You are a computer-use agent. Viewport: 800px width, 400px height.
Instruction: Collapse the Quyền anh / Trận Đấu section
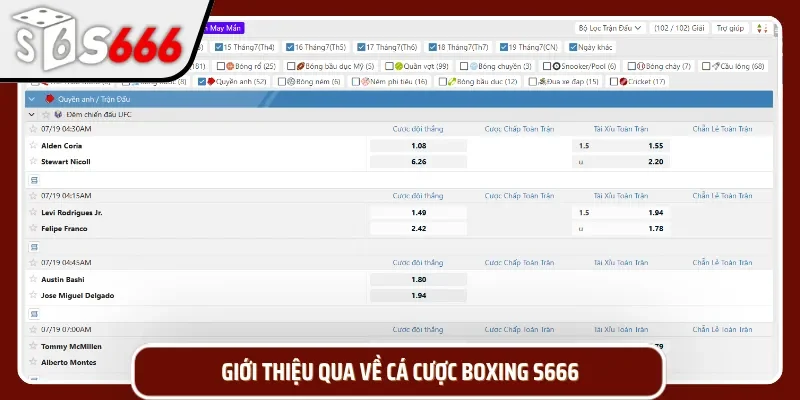[32, 99]
